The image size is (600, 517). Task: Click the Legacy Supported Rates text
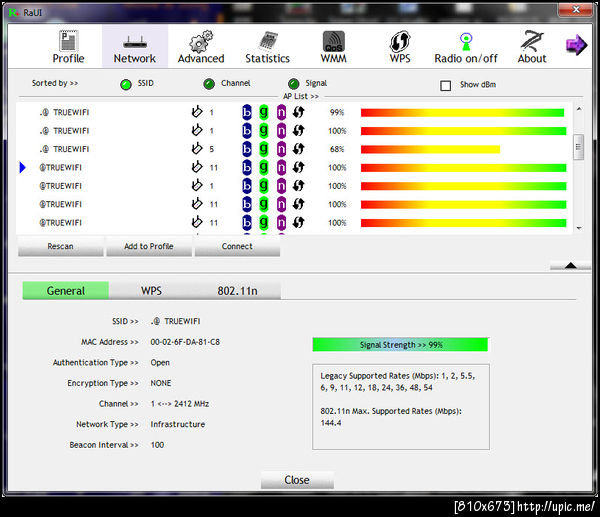pos(398,382)
